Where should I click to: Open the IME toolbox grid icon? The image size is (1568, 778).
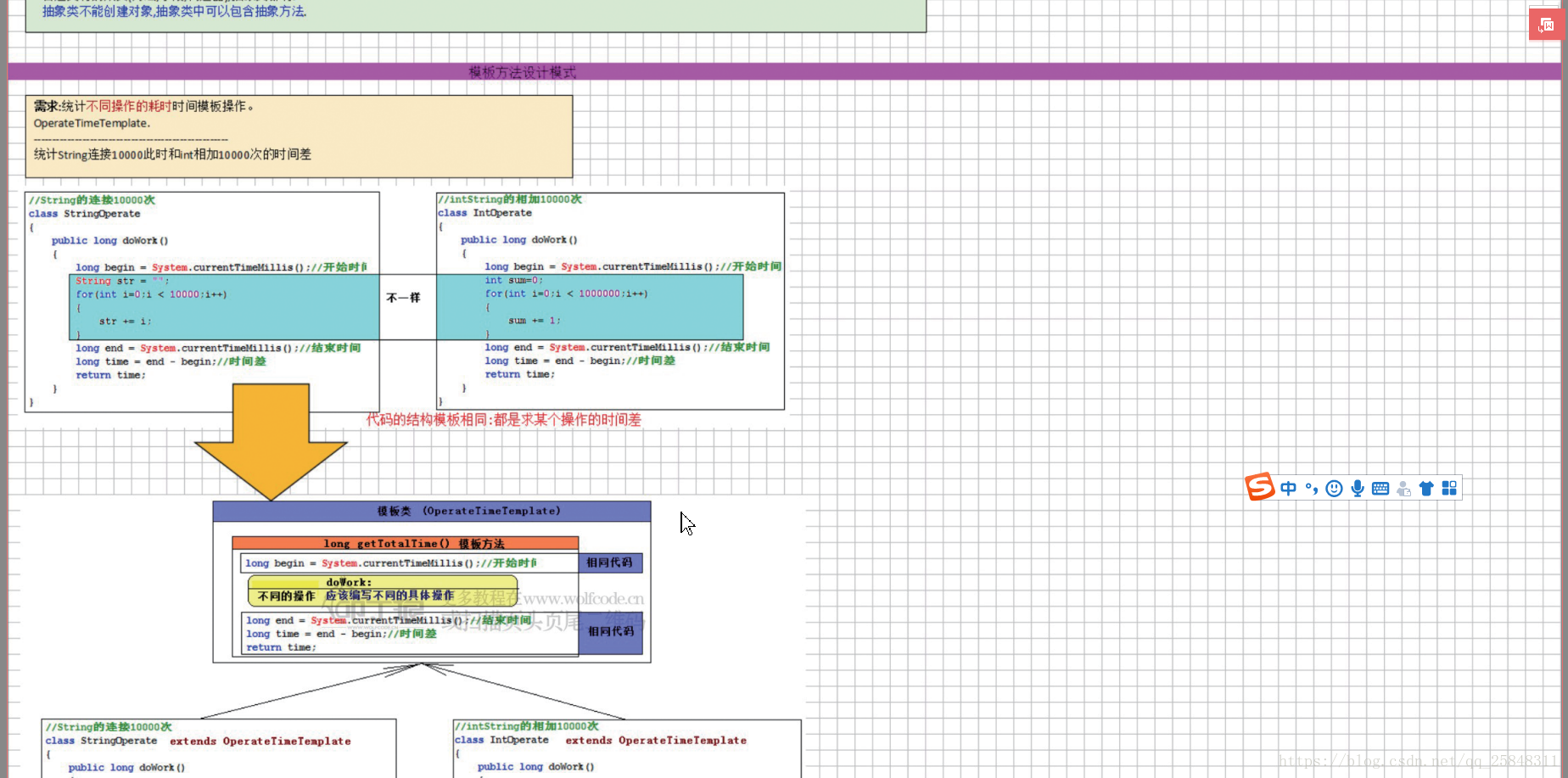pos(1449,488)
